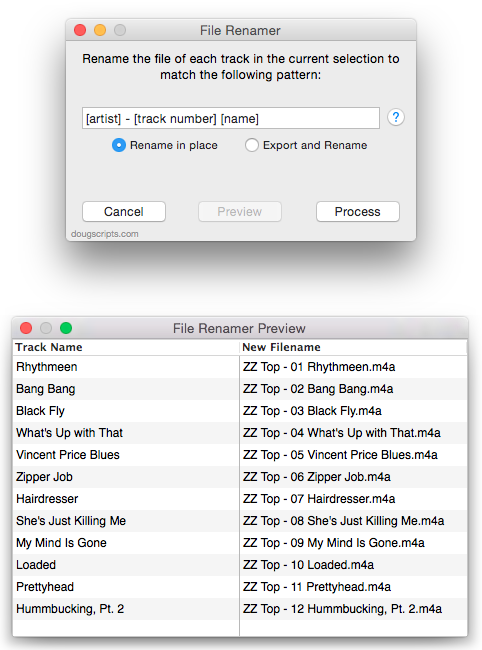Click the help question mark icon
The image size is (482, 650).
pos(396,117)
